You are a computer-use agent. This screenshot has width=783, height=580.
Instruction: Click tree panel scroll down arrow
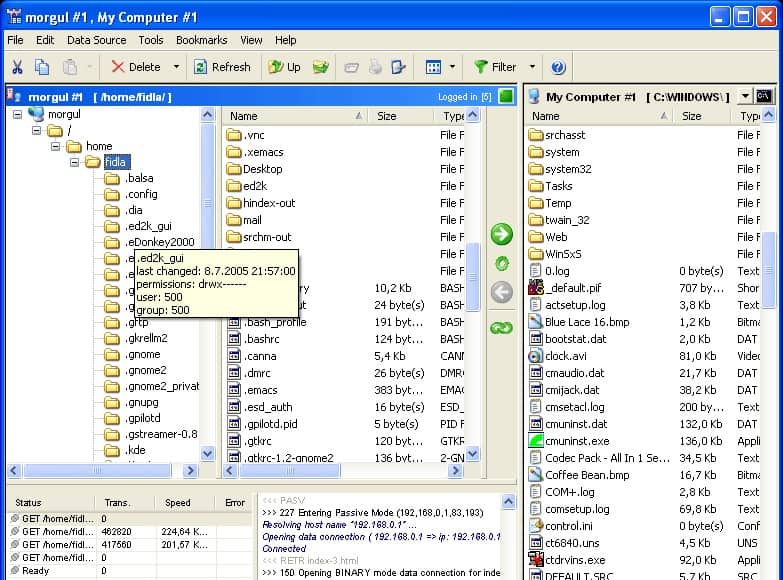(x=208, y=454)
